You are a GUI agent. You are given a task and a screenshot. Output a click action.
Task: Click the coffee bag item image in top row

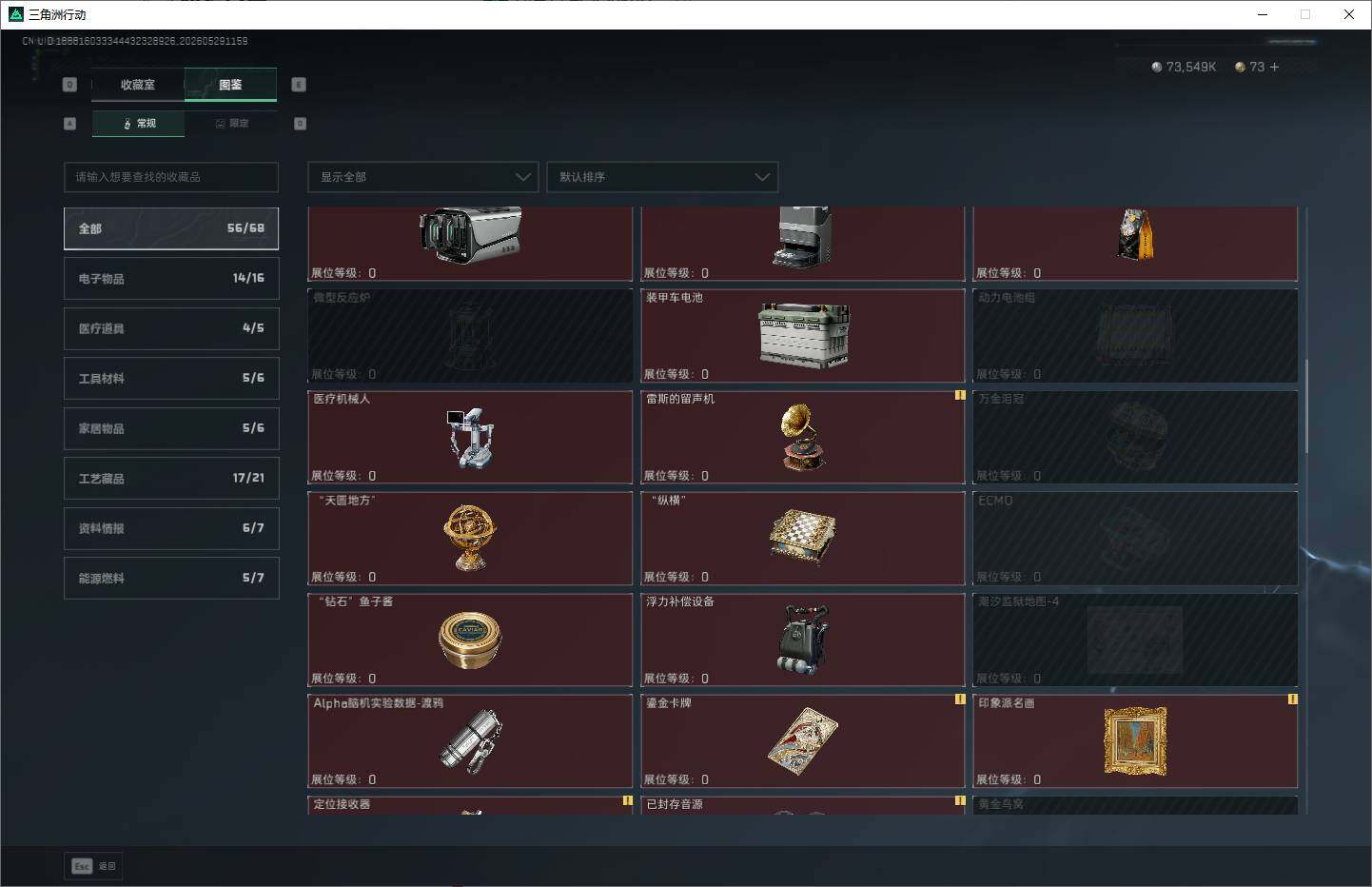(1135, 234)
